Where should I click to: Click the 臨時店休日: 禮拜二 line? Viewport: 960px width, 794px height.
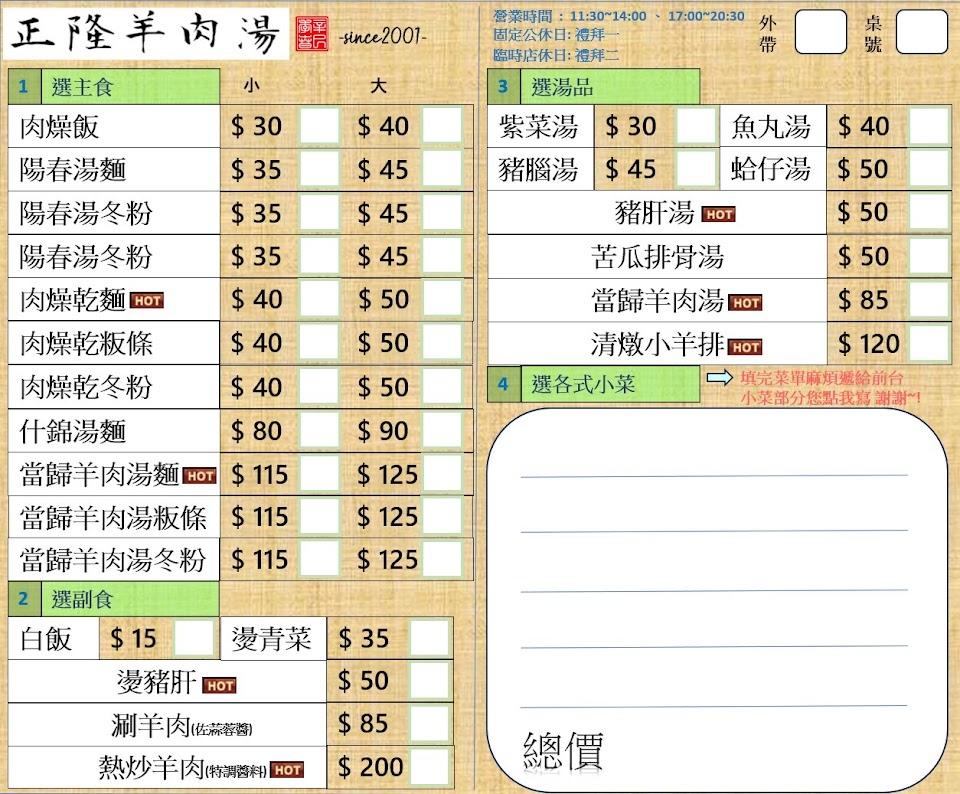[x=557, y=55]
